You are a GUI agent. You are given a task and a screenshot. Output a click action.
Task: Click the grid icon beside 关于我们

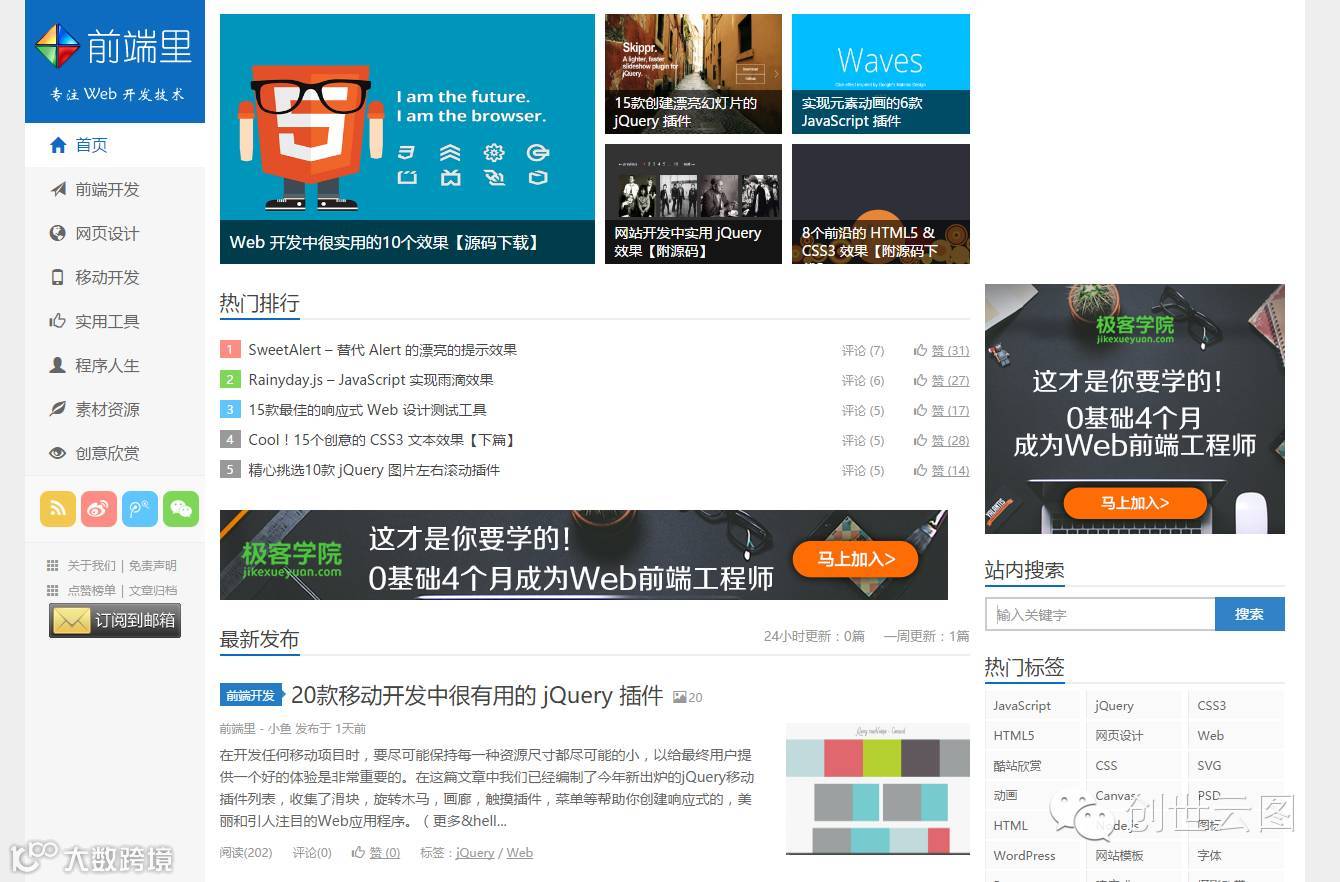pyautogui.click(x=53, y=565)
